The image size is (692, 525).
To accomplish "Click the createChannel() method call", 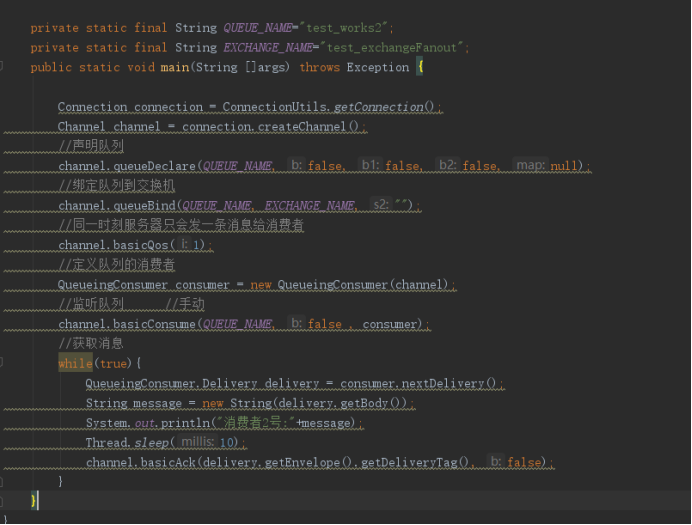I will pyautogui.click(x=308, y=127).
